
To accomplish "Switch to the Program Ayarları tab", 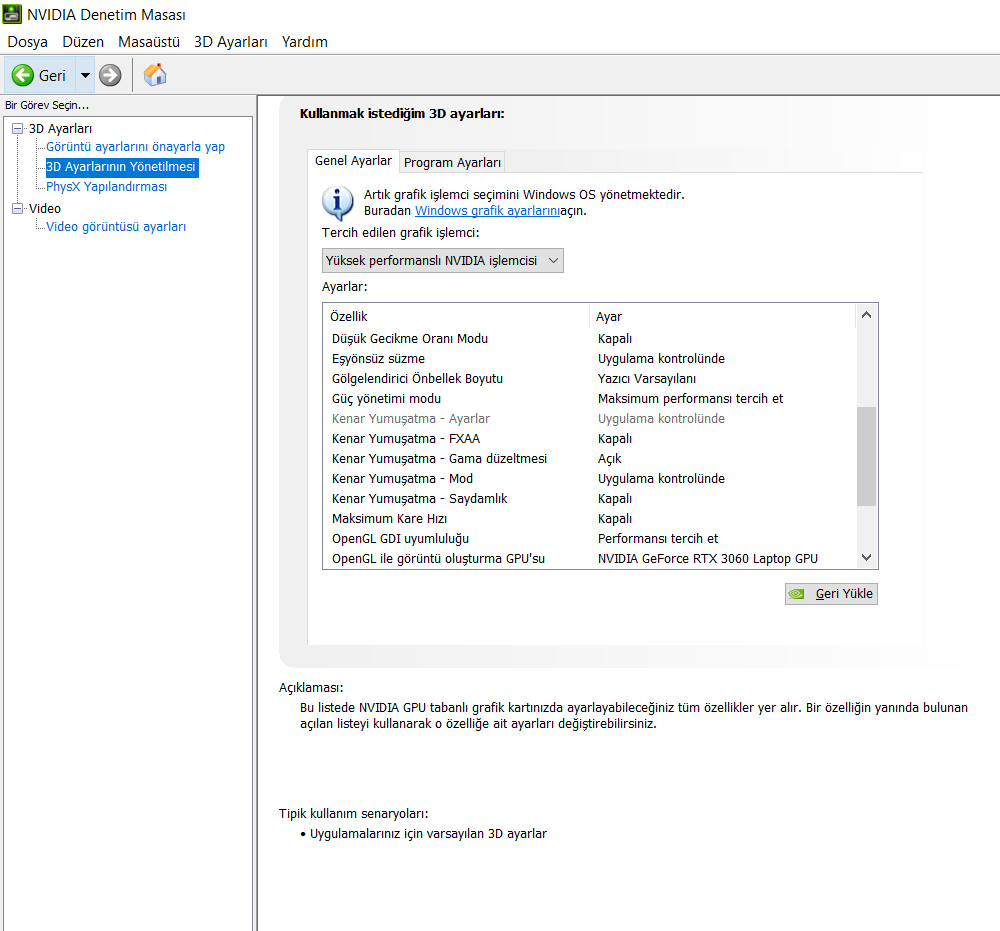I will tap(452, 163).
